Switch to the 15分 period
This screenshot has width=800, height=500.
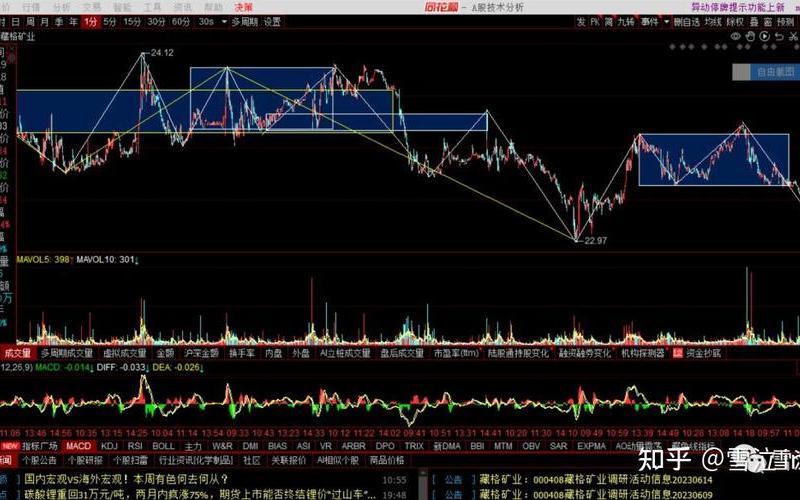click(132, 22)
